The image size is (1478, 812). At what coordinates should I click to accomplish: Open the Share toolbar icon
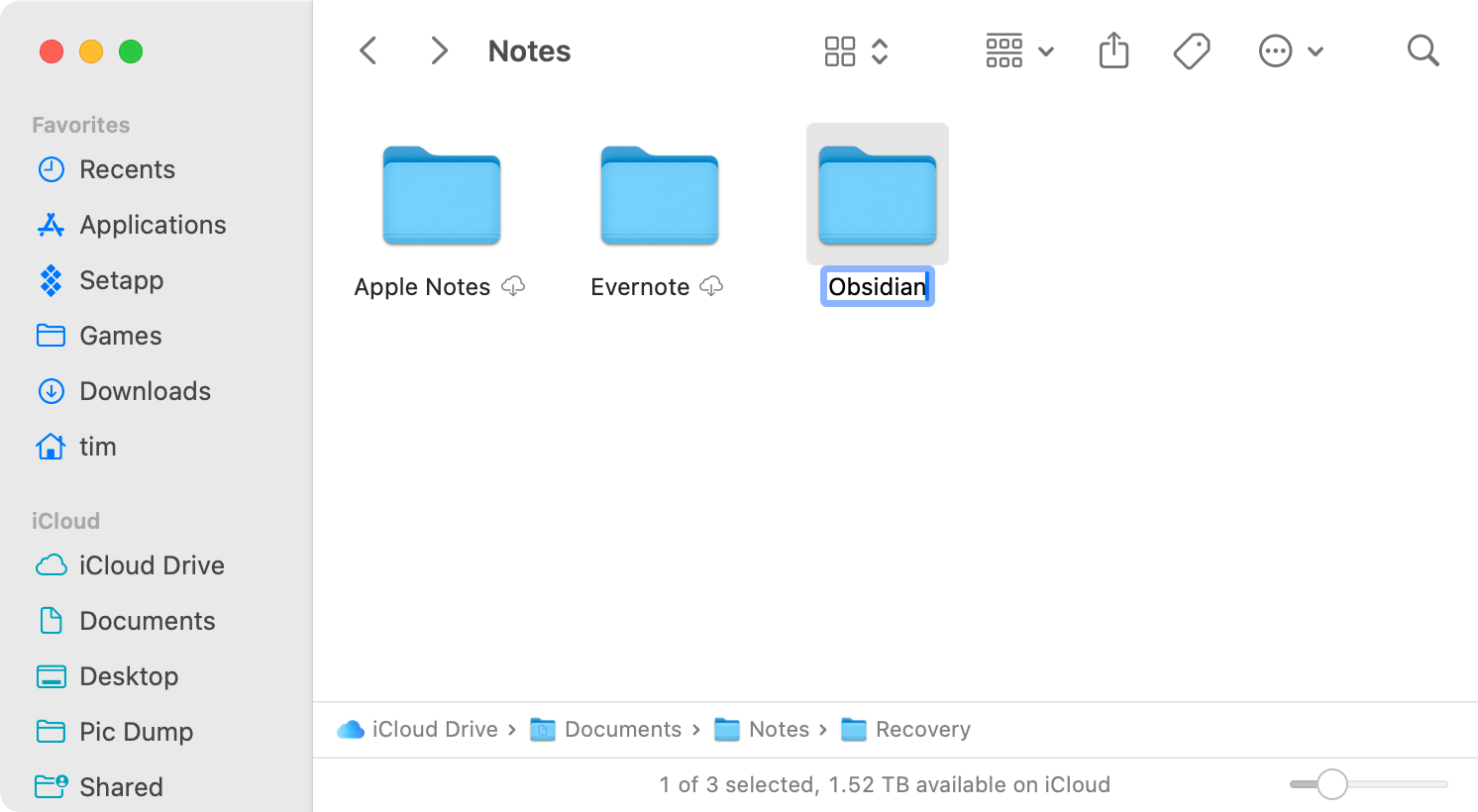(x=1113, y=51)
